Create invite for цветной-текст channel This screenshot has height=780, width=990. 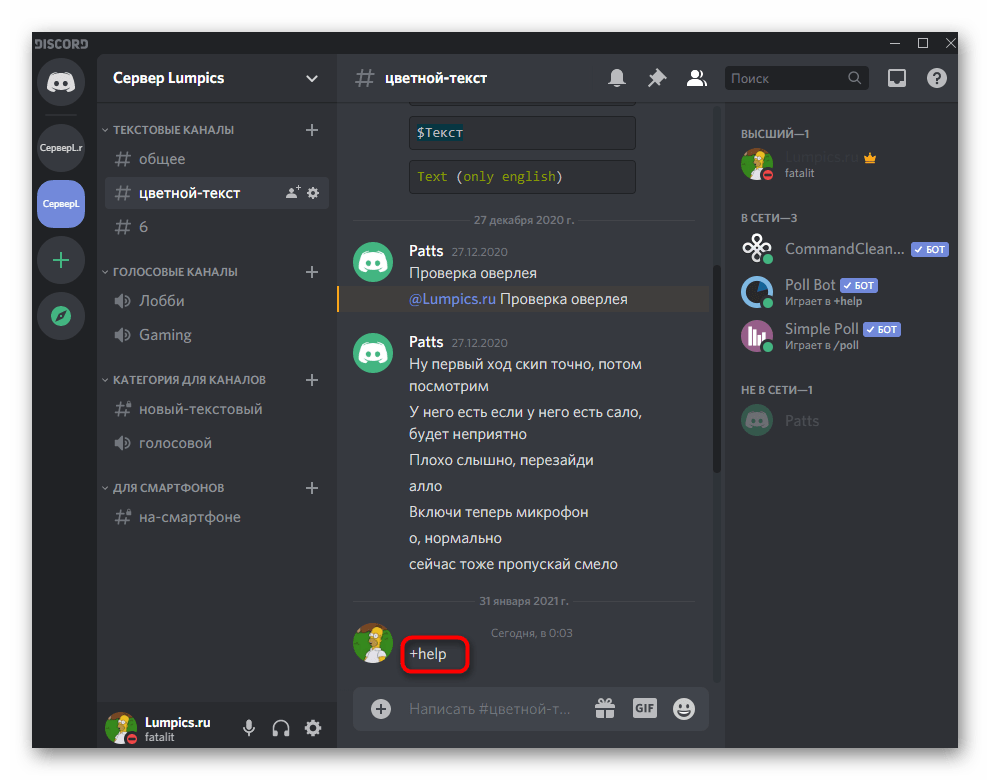pos(293,193)
